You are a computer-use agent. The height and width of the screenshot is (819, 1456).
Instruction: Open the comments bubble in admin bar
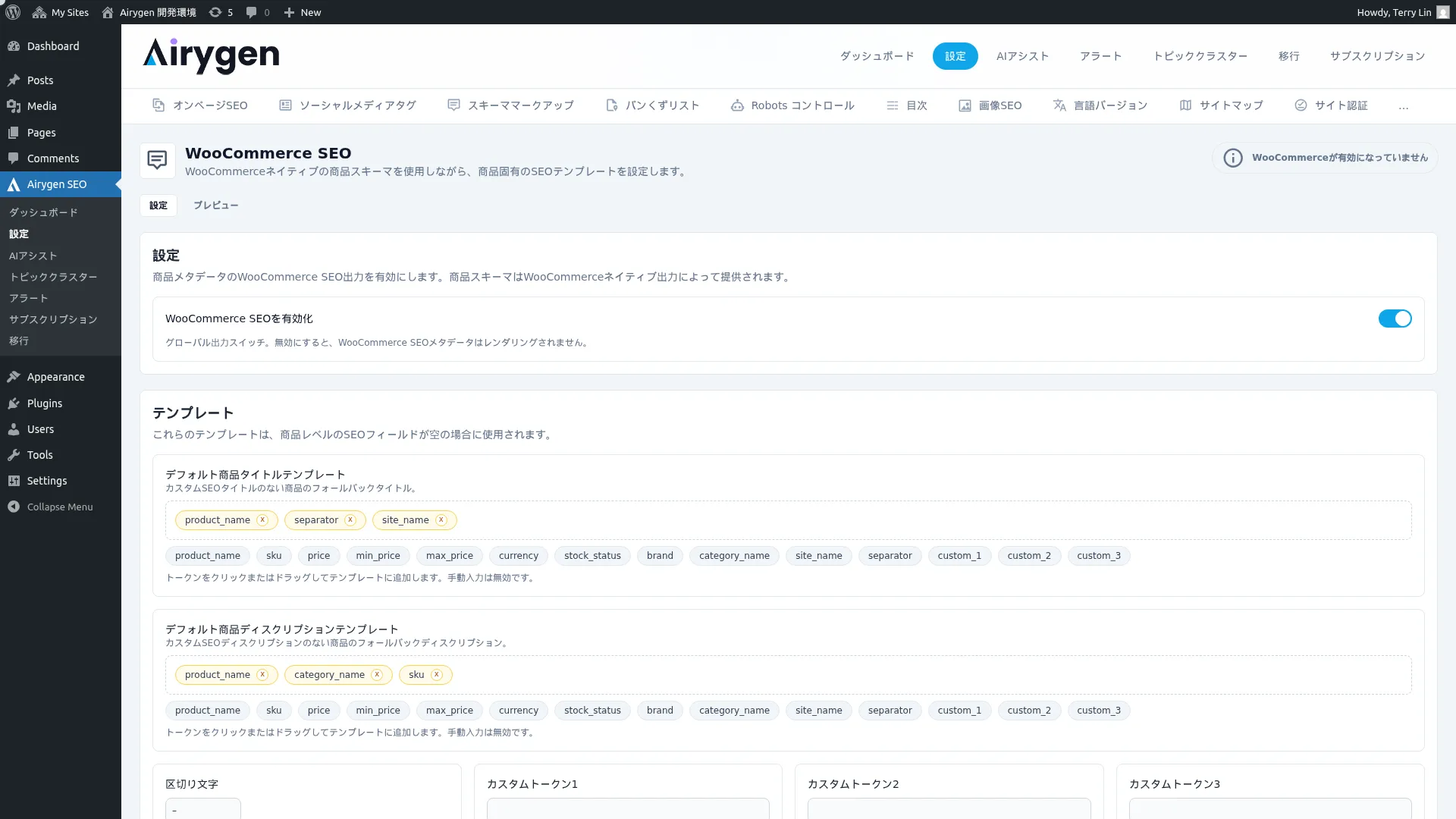point(258,12)
